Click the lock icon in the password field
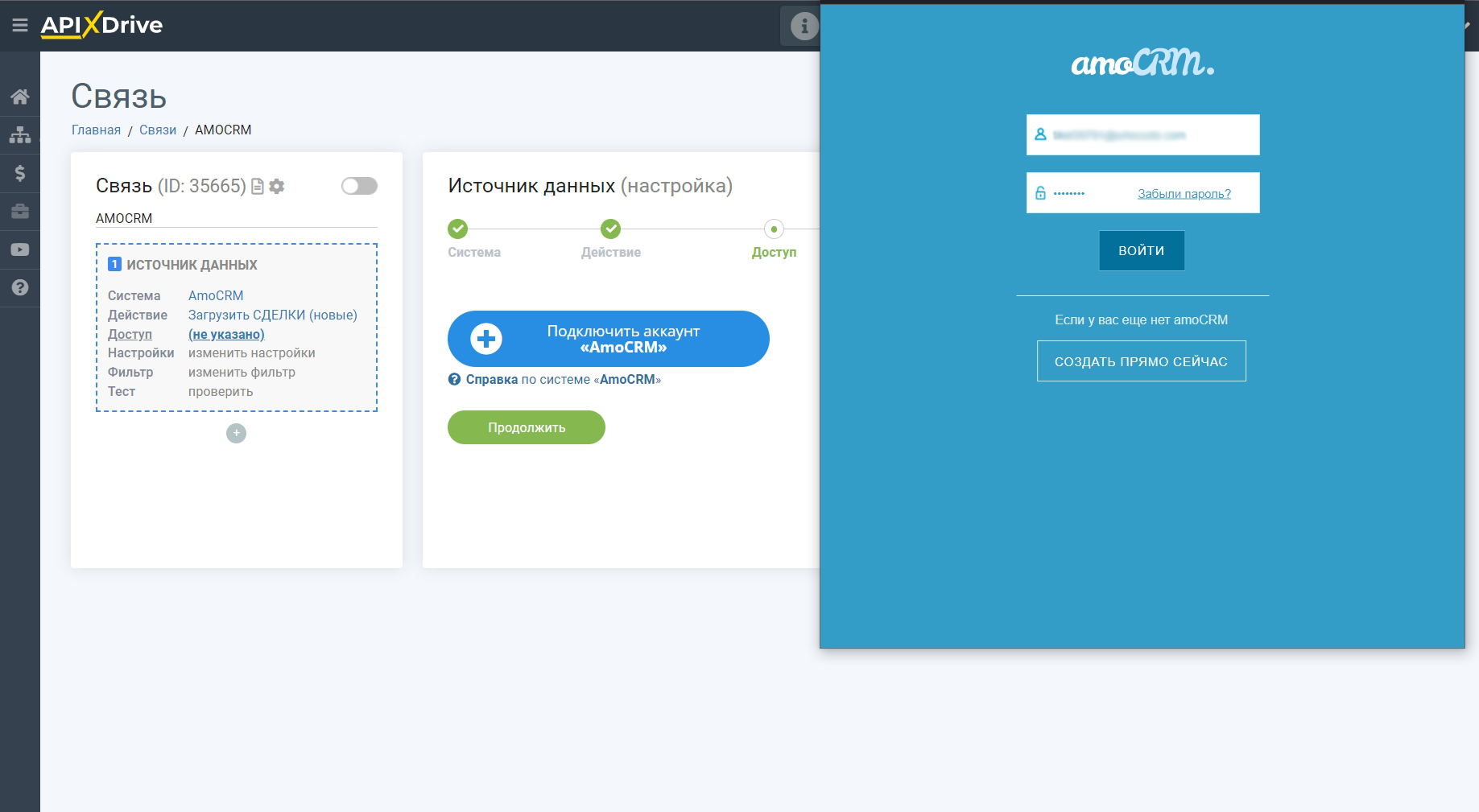This screenshot has width=1479, height=812. coord(1040,193)
